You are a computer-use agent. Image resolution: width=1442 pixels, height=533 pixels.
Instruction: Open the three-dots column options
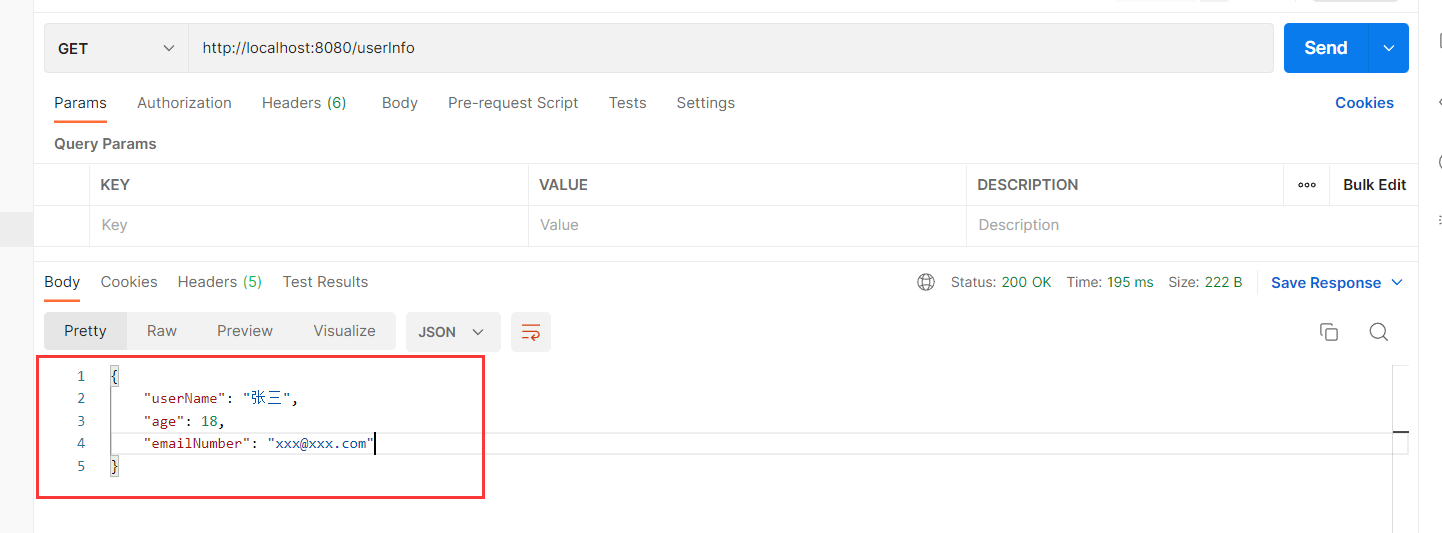click(1306, 185)
